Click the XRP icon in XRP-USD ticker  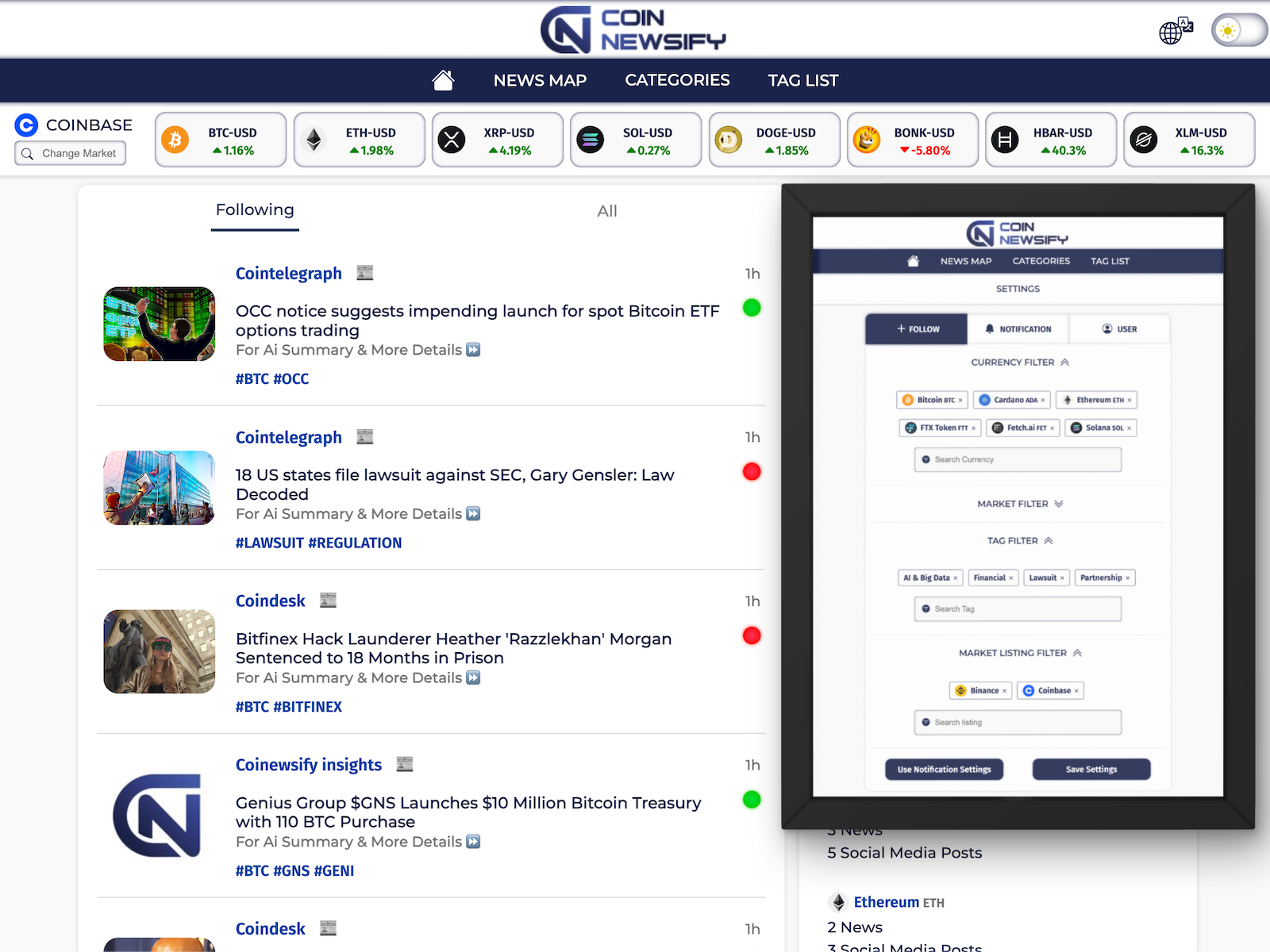(x=452, y=140)
